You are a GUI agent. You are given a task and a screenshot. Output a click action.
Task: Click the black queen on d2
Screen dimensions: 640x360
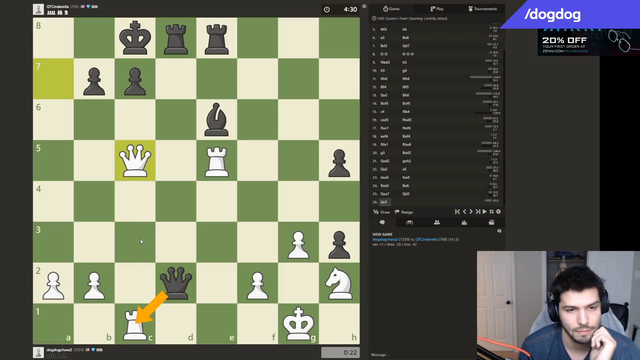click(x=176, y=283)
